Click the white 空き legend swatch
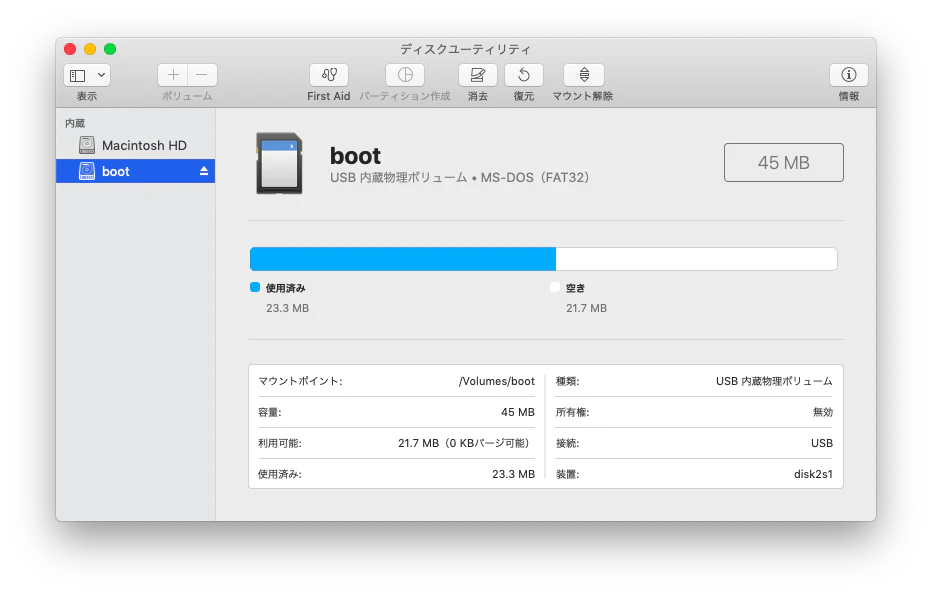The width and height of the screenshot is (932, 595). 555,287
